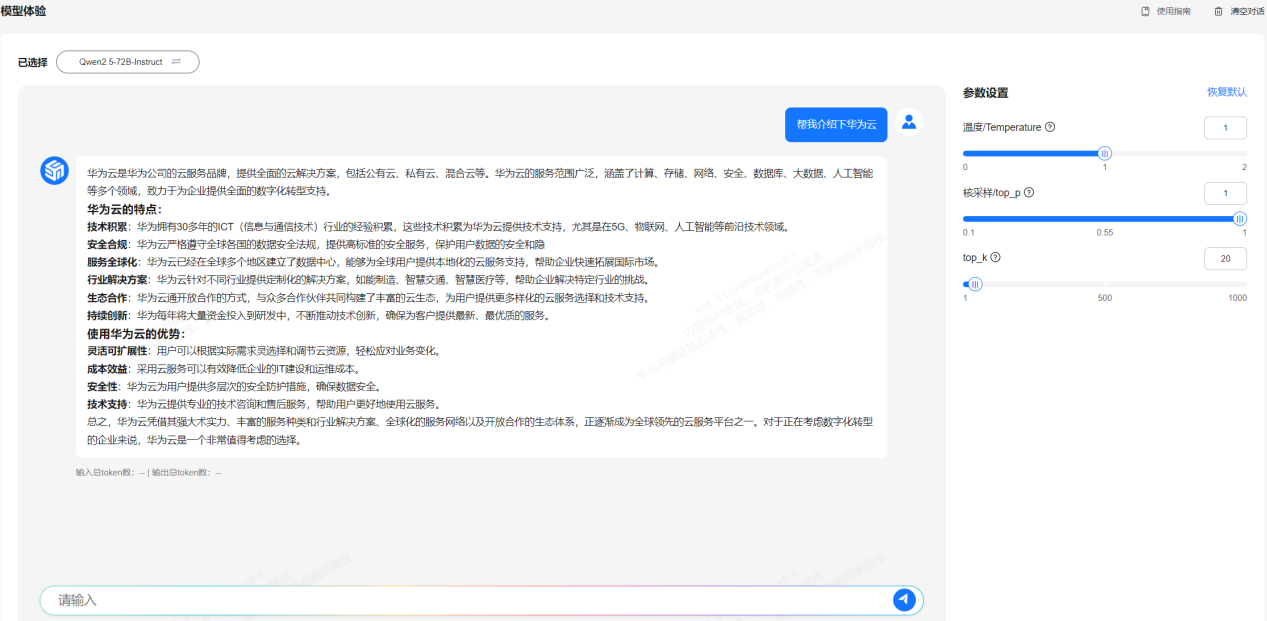Open the Qwen2.5-72B-Instruct model selector

[x=128, y=62]
